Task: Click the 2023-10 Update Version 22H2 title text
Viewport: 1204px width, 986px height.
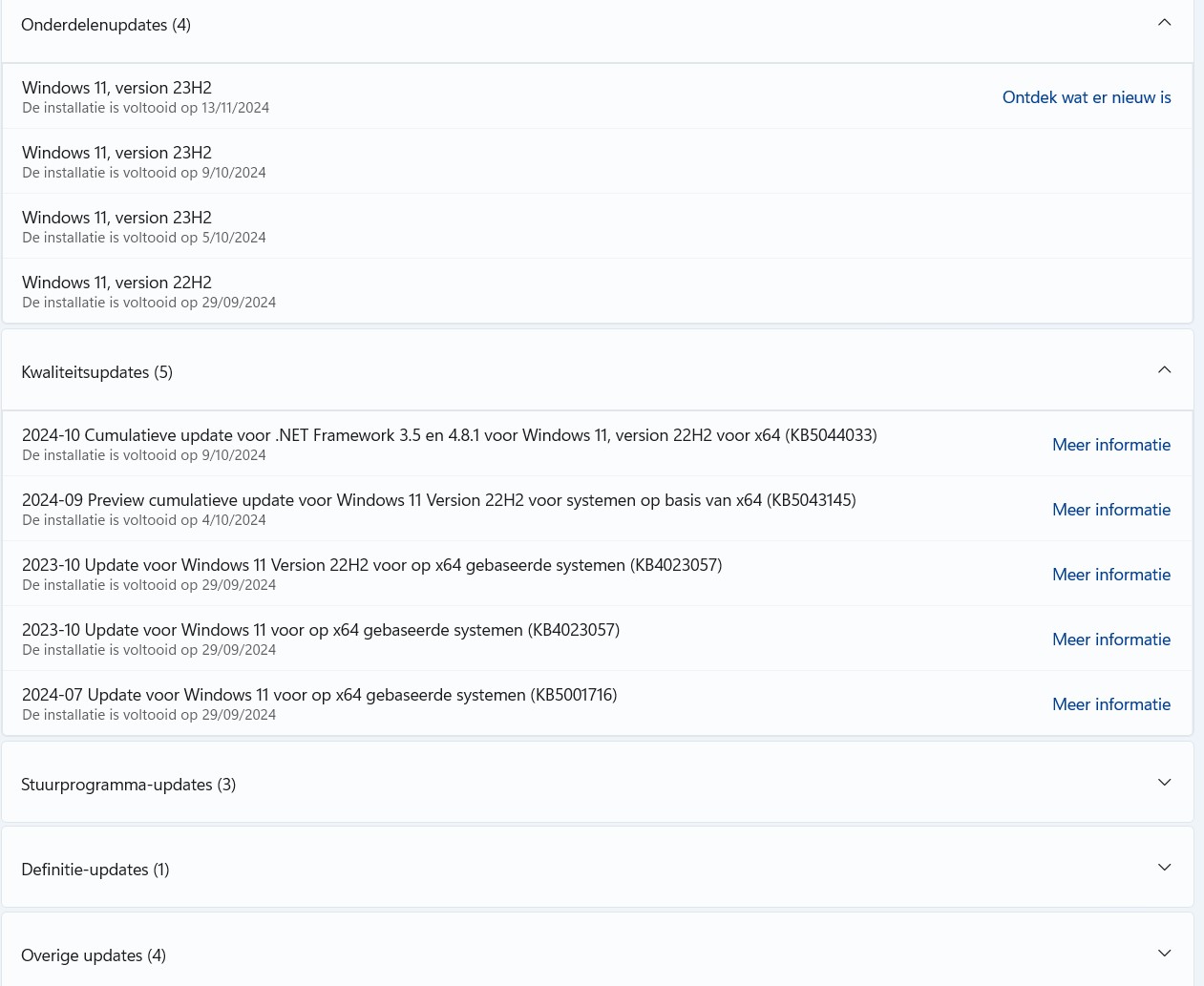Action: (x=371, y=565)
